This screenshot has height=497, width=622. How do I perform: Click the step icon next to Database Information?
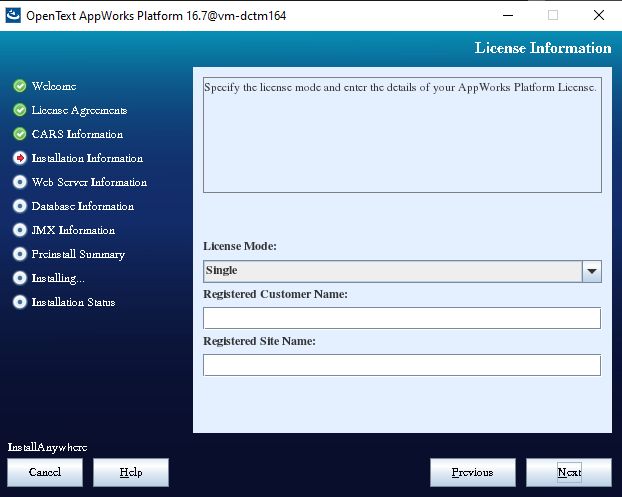20,206
